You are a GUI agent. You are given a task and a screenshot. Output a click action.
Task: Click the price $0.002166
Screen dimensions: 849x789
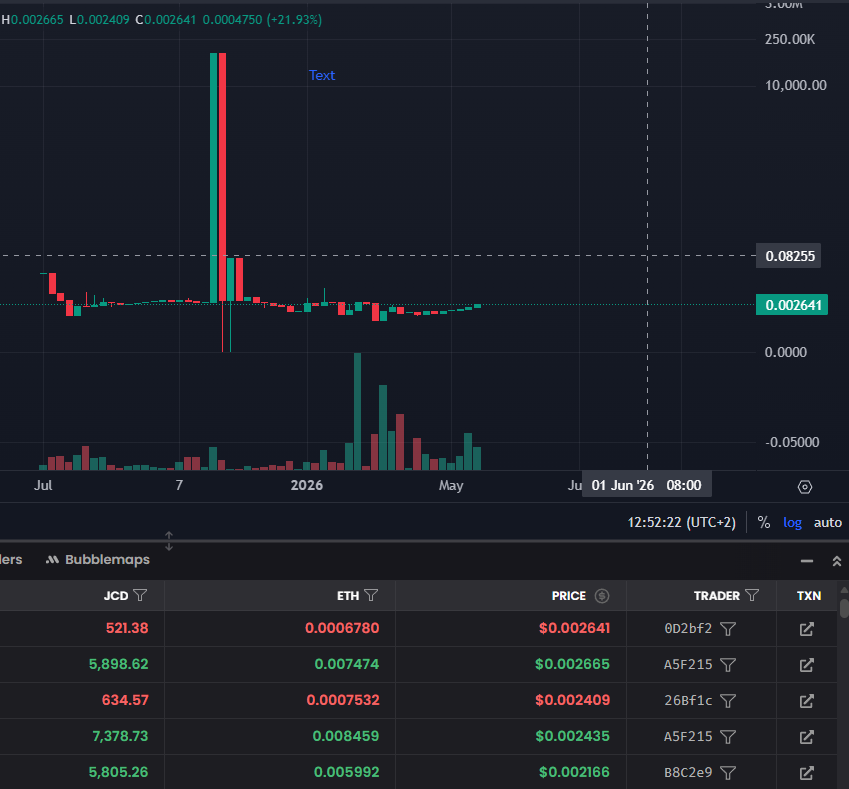[574, 772]
